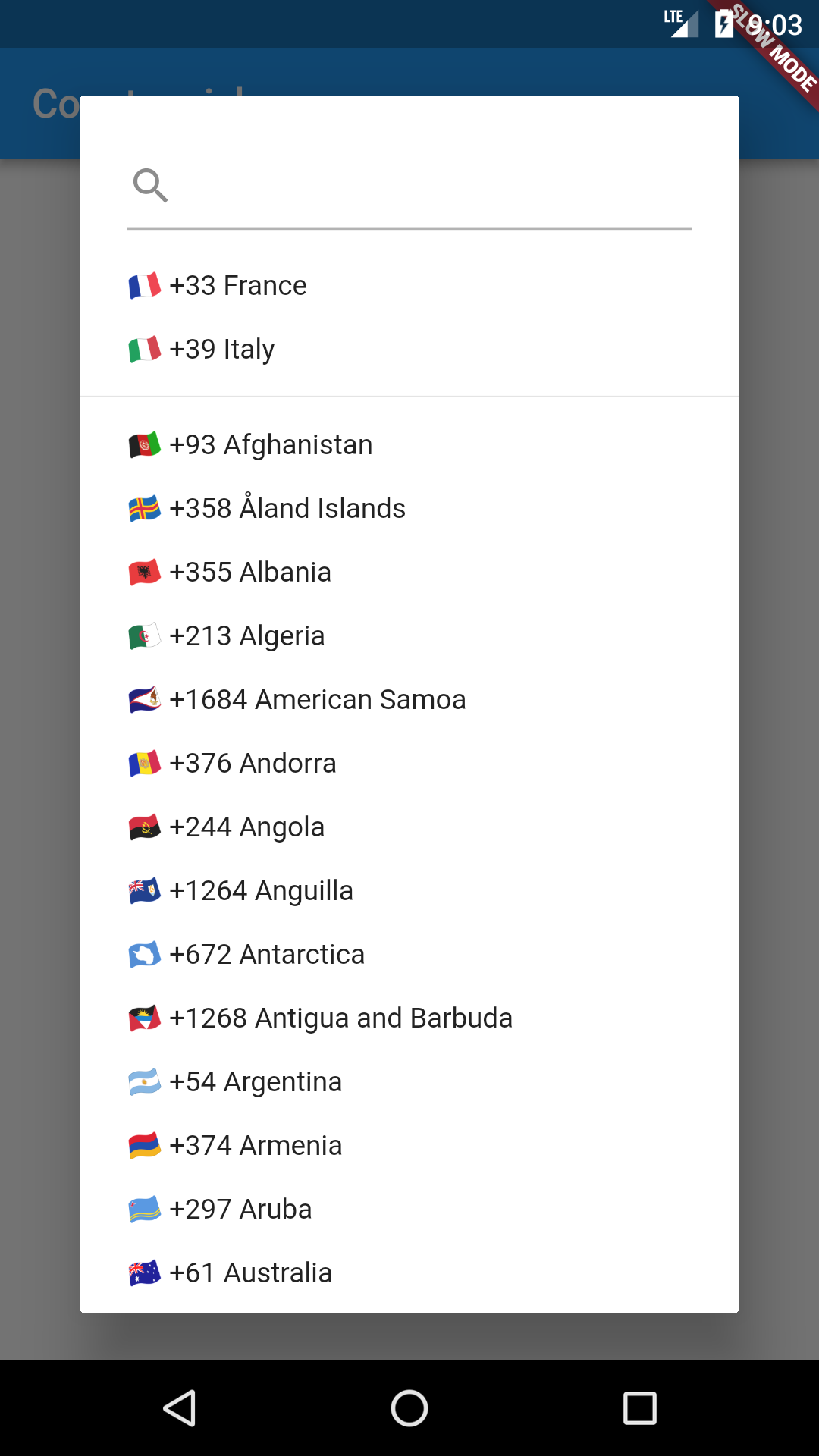The height and width of the screenshot is (1456, 819).
Task: Tap the Åland Islands flag
Action: pyautogui.click(x=144, y=509)
